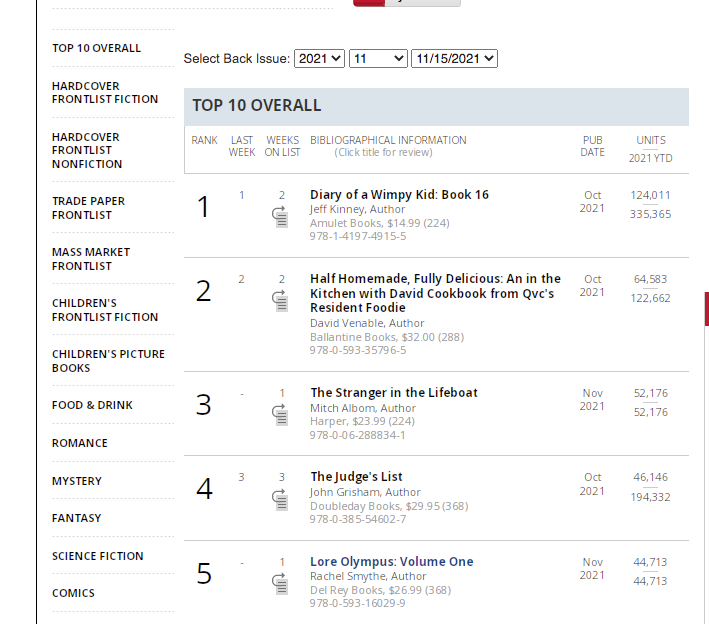Select Hardcover Frontlist Fiction in sidebar
The width and height of the screenshot is (709, 624).
(105, 93)
